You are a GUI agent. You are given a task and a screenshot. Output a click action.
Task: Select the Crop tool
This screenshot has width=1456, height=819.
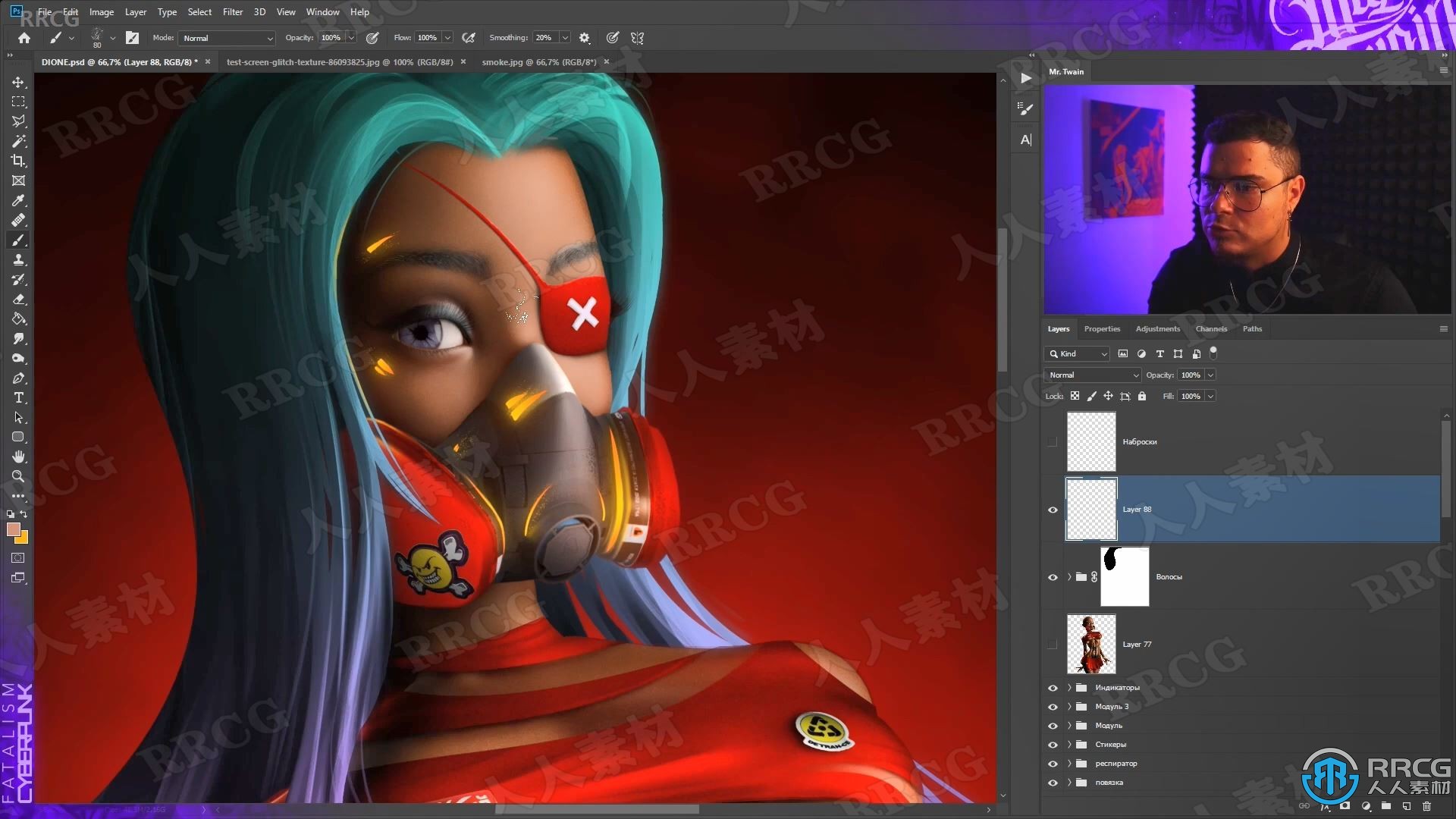point(18,161)
